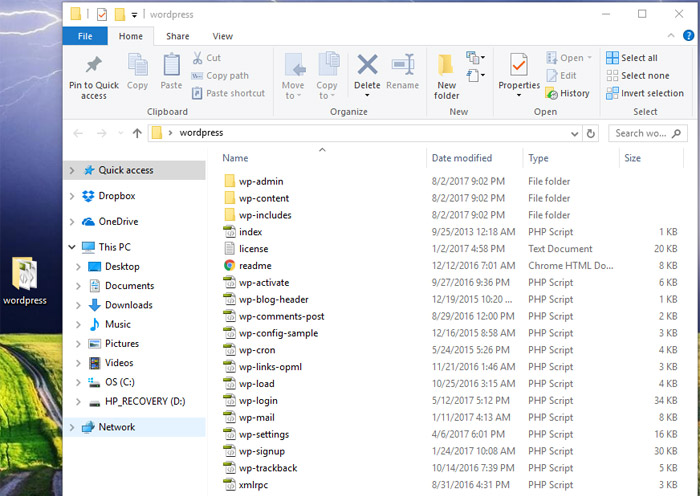Viewport: 700px width, 496px height.
Task: Click the wordpress address bar path
Action: [x=201, y=133]
